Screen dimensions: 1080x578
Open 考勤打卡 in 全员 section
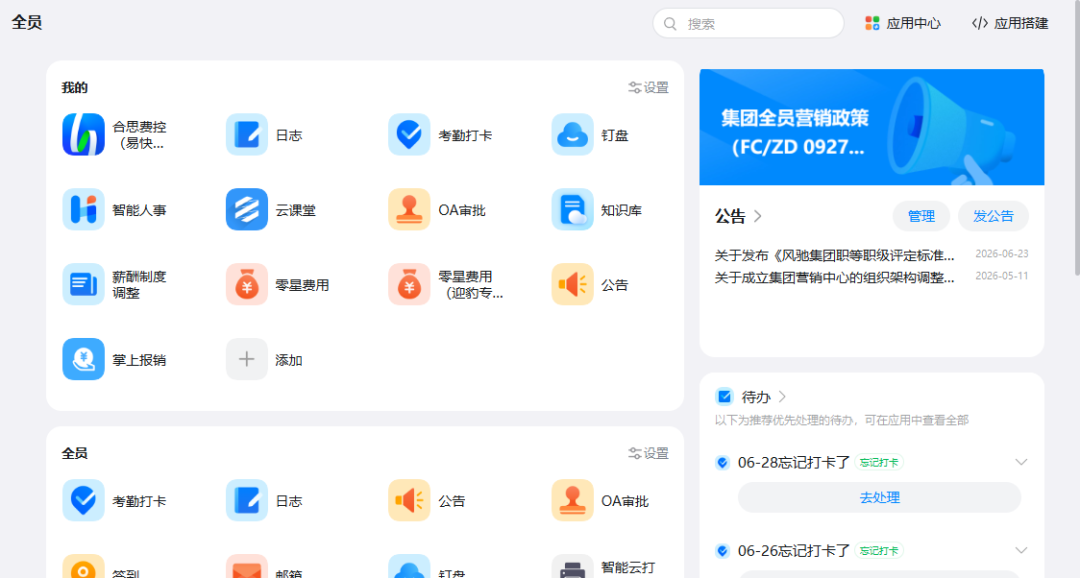tap(83, 501)
